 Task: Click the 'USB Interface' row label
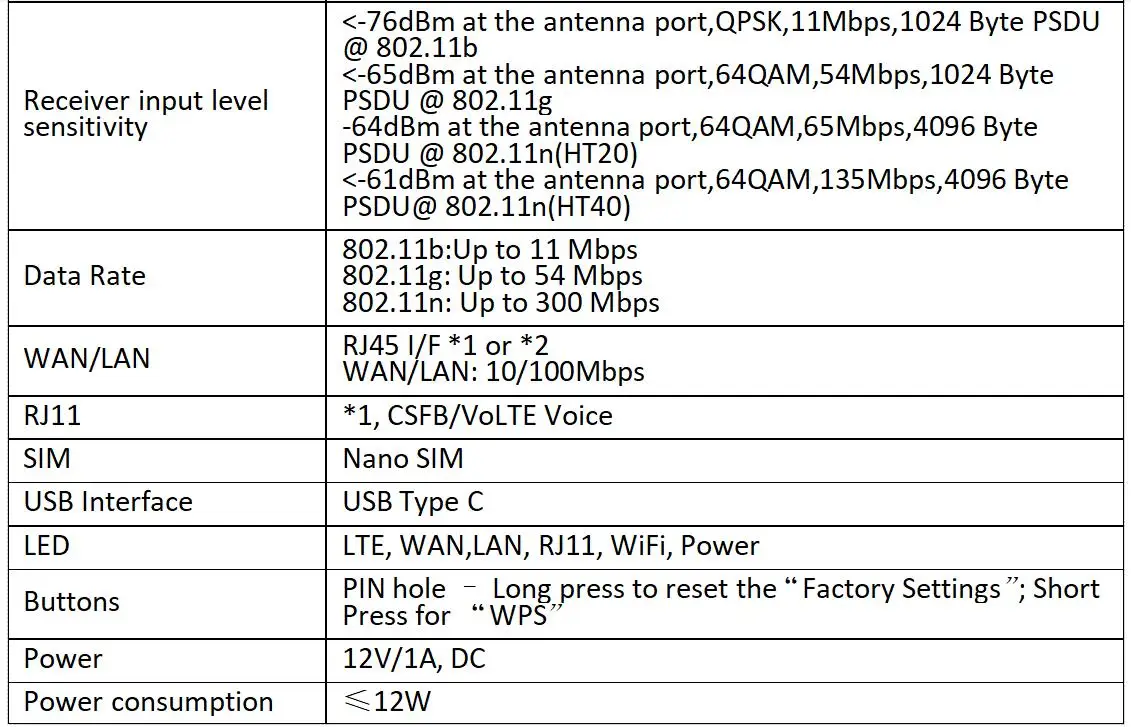coord(108,501)
